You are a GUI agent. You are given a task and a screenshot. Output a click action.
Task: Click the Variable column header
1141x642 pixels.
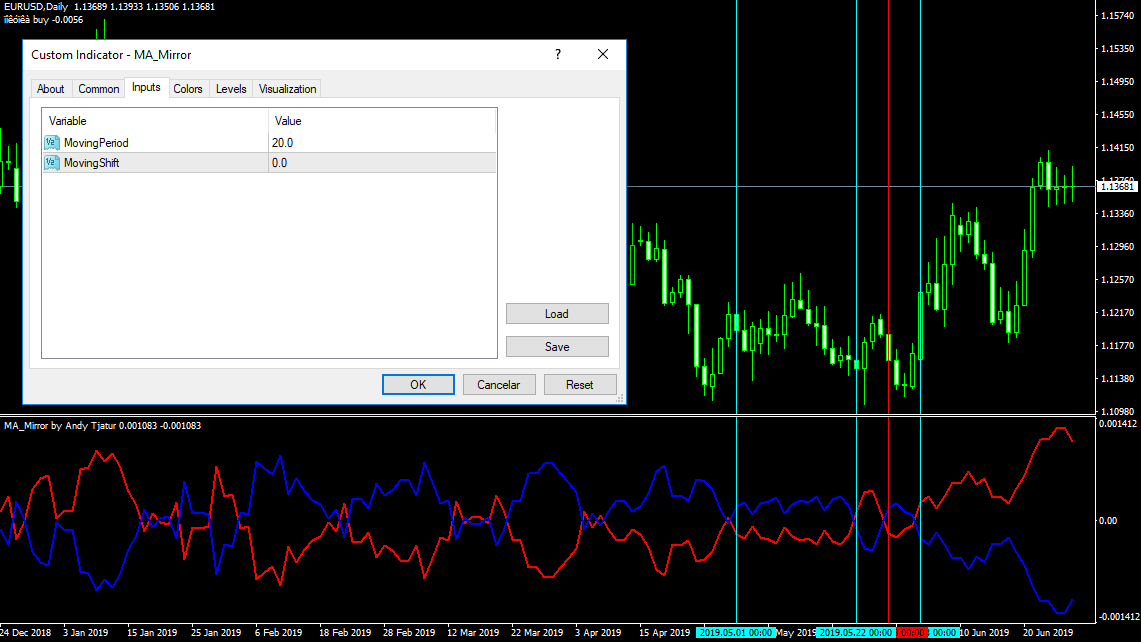click(x=155, y=121)
